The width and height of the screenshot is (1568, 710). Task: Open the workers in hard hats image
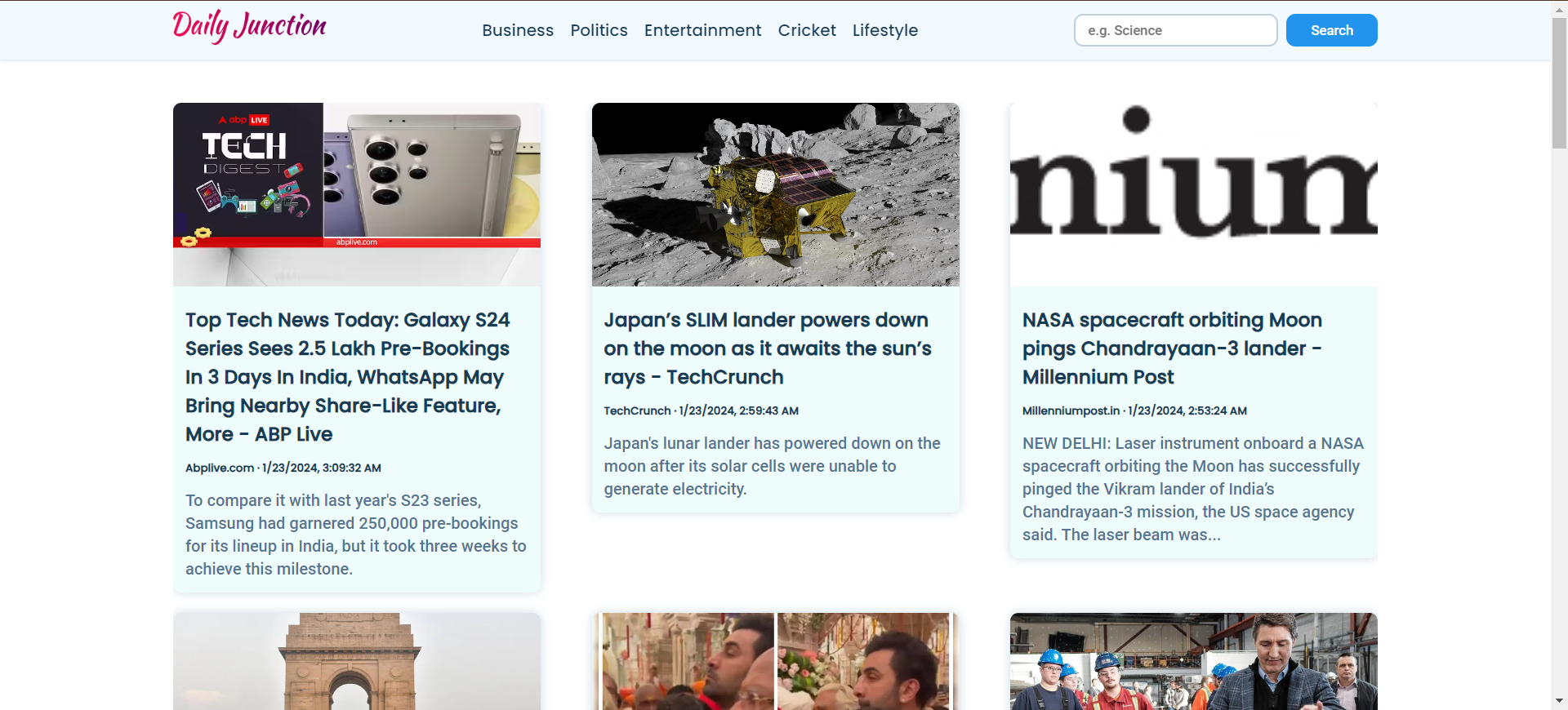point(1193,661)
